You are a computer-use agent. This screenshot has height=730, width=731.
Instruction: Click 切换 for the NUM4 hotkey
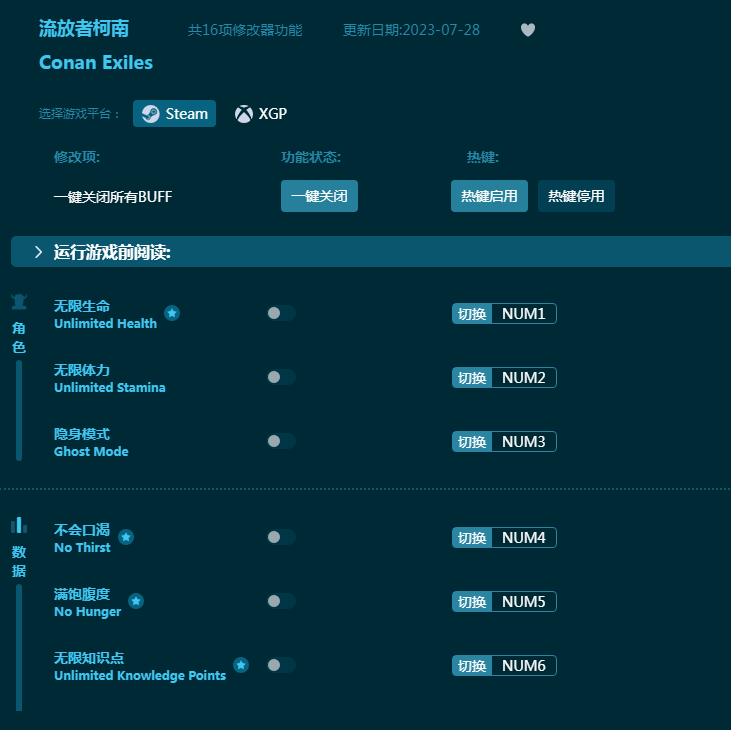pyautogui.click(x=472, y=537)
